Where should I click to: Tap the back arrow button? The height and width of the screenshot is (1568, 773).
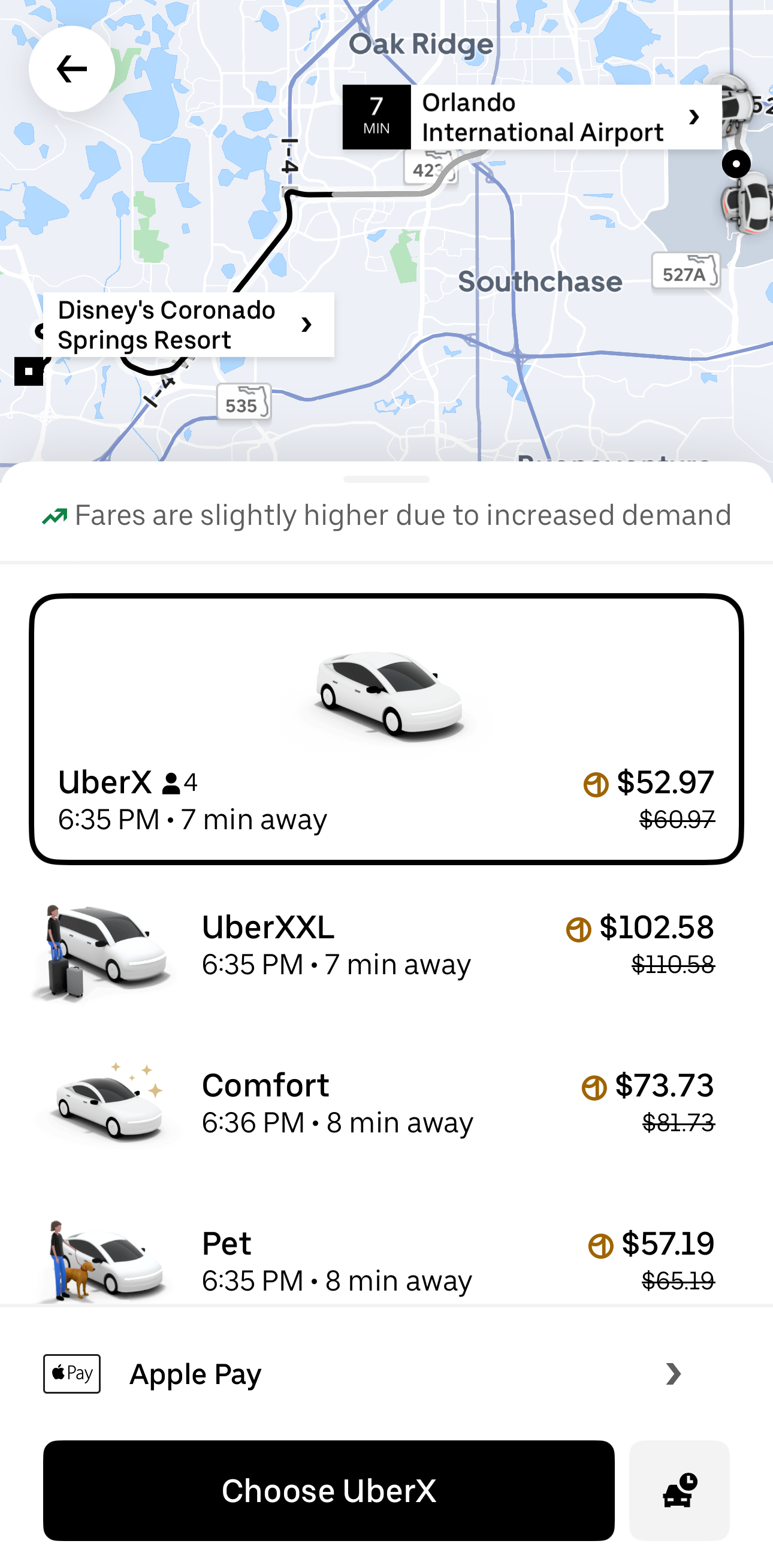click(x=71, y=69)
